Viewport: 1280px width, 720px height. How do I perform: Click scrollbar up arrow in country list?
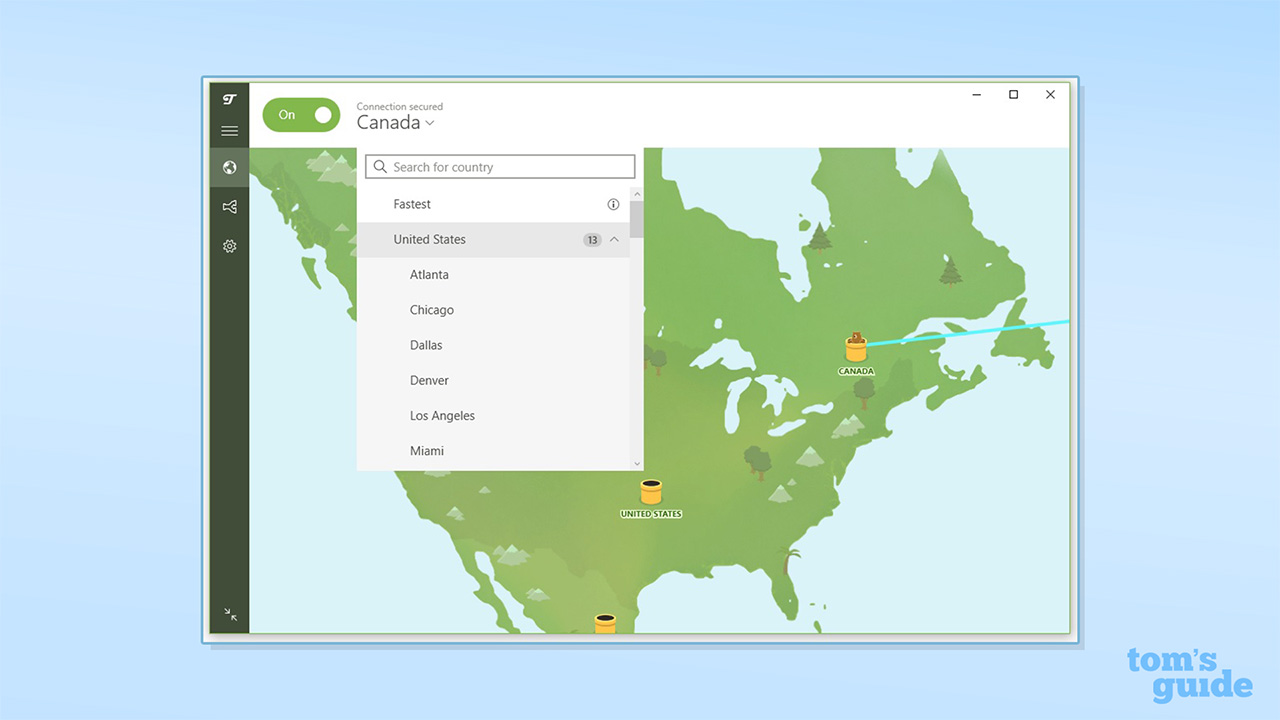[637, 193]
